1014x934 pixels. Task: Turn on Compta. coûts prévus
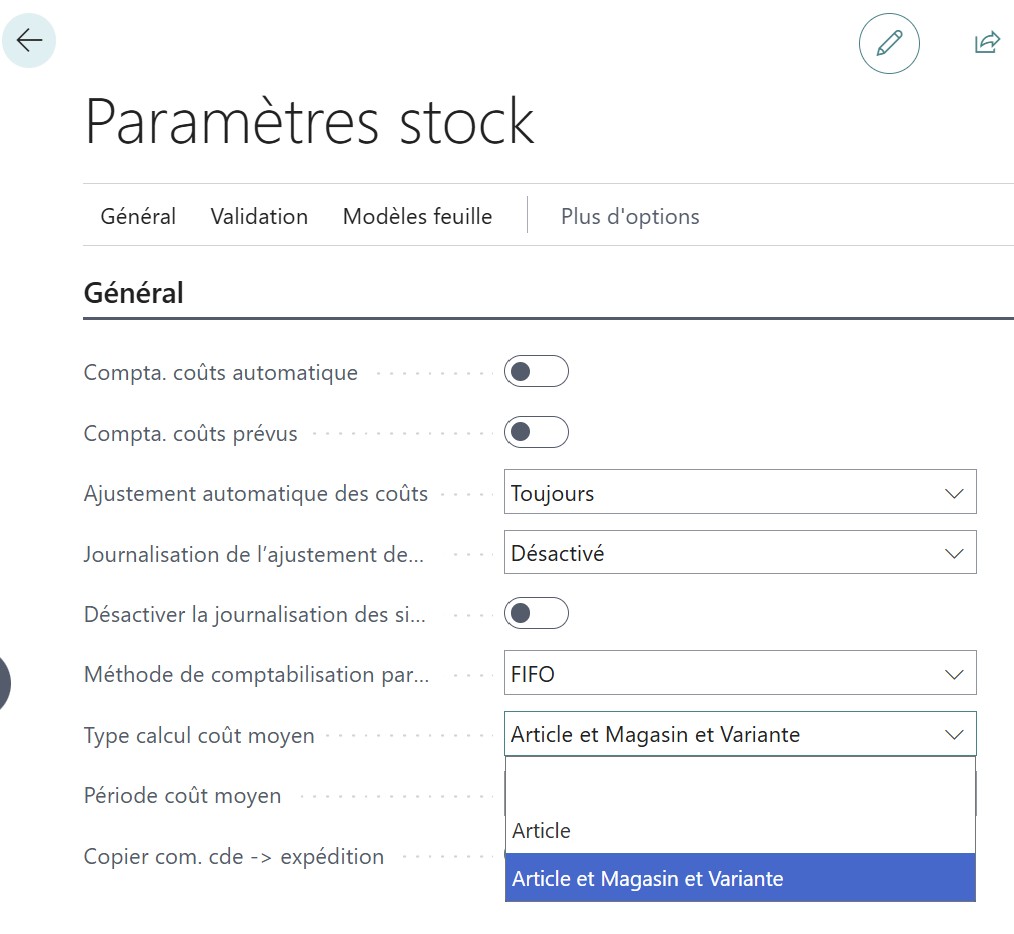pos(536,432)
